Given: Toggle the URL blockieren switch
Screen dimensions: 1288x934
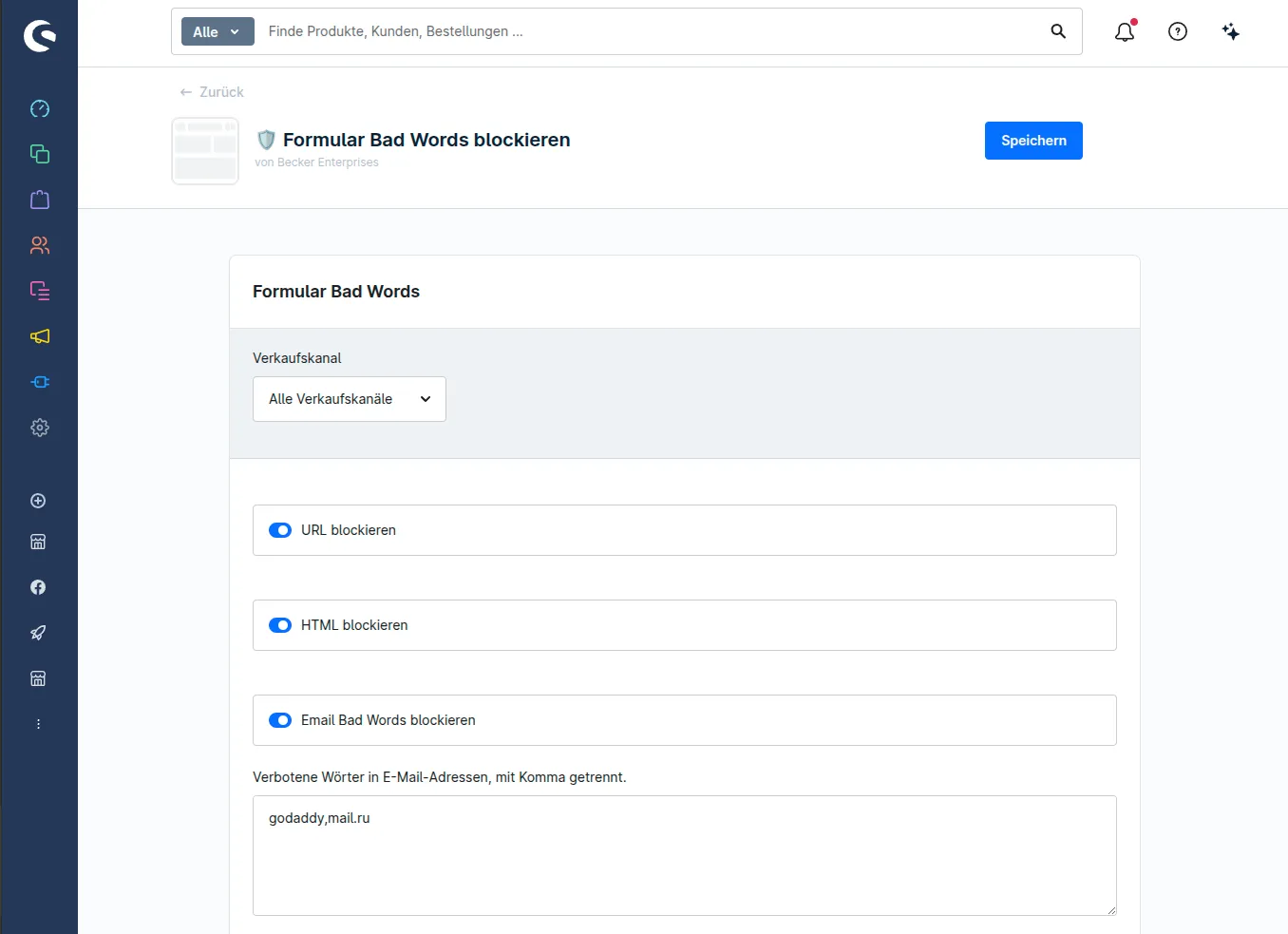Looking at the screenshot, I should pos(280,530).
